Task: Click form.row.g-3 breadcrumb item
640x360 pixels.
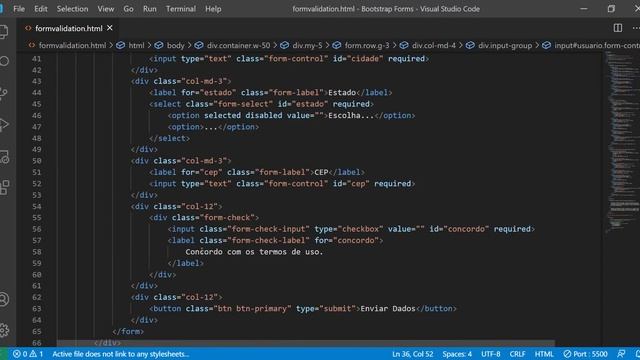Action: pyautogui.click(x=367, y=45)
